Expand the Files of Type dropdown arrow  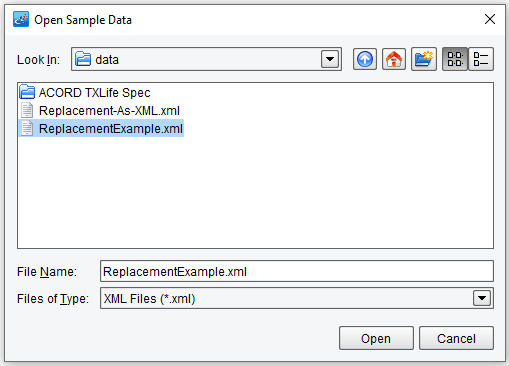click(x=482, y=298)
